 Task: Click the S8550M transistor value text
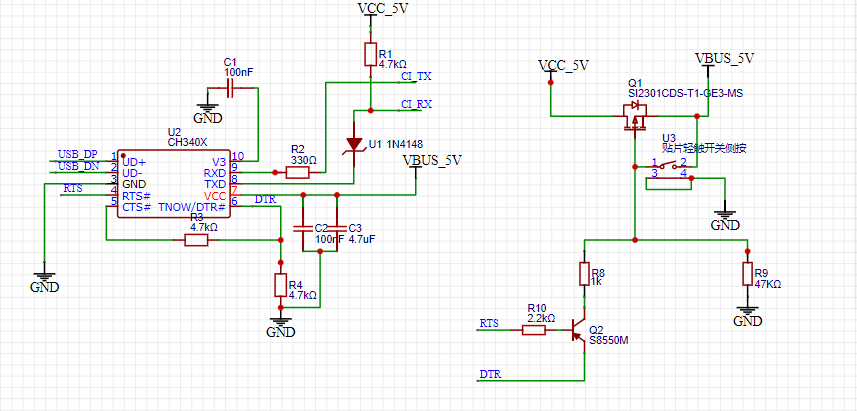[x=609, y=339]
